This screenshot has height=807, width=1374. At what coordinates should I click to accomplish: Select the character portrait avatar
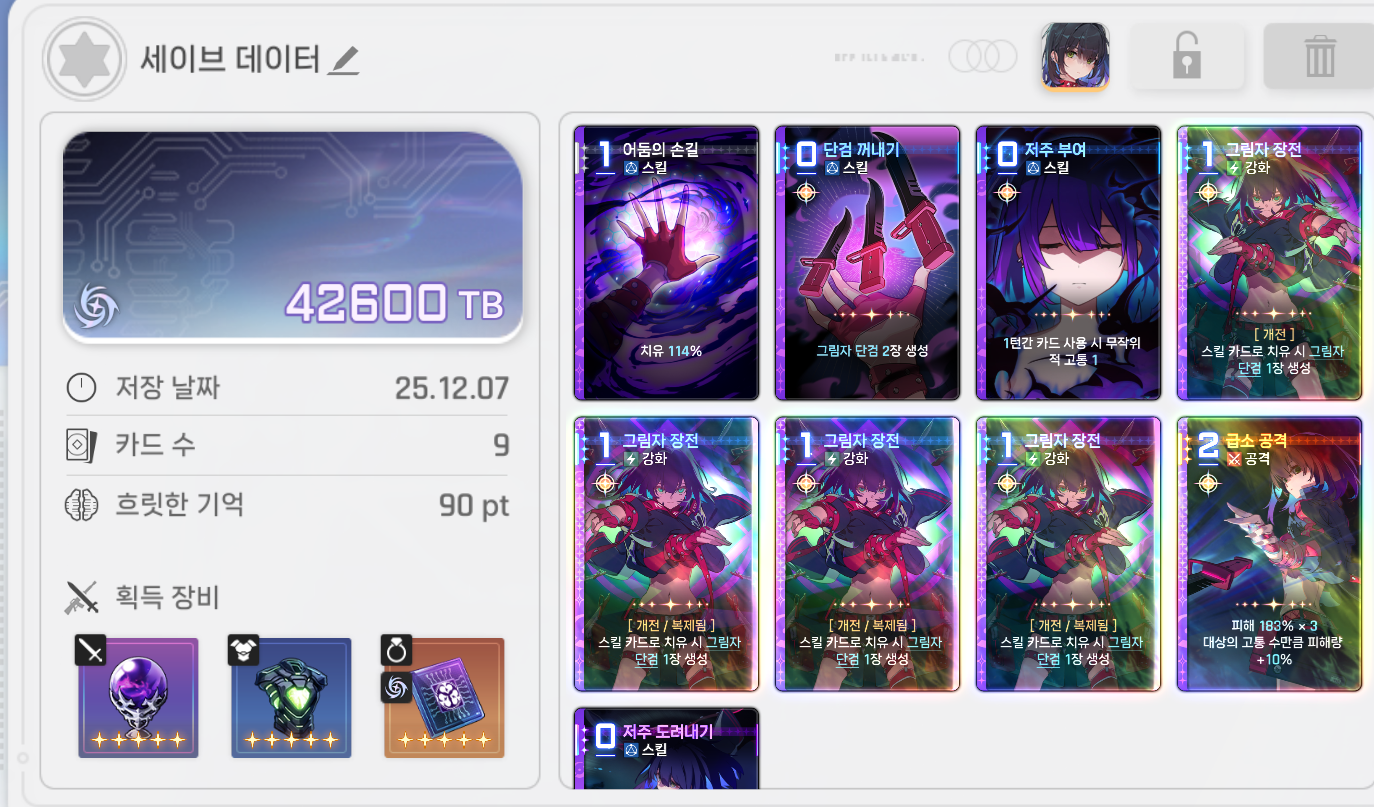pyautogui.click(x=1075, y=56)
